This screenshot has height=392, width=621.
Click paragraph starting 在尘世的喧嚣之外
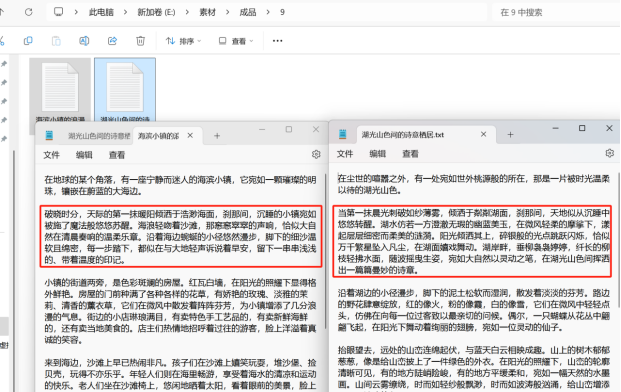coord(474,185)
